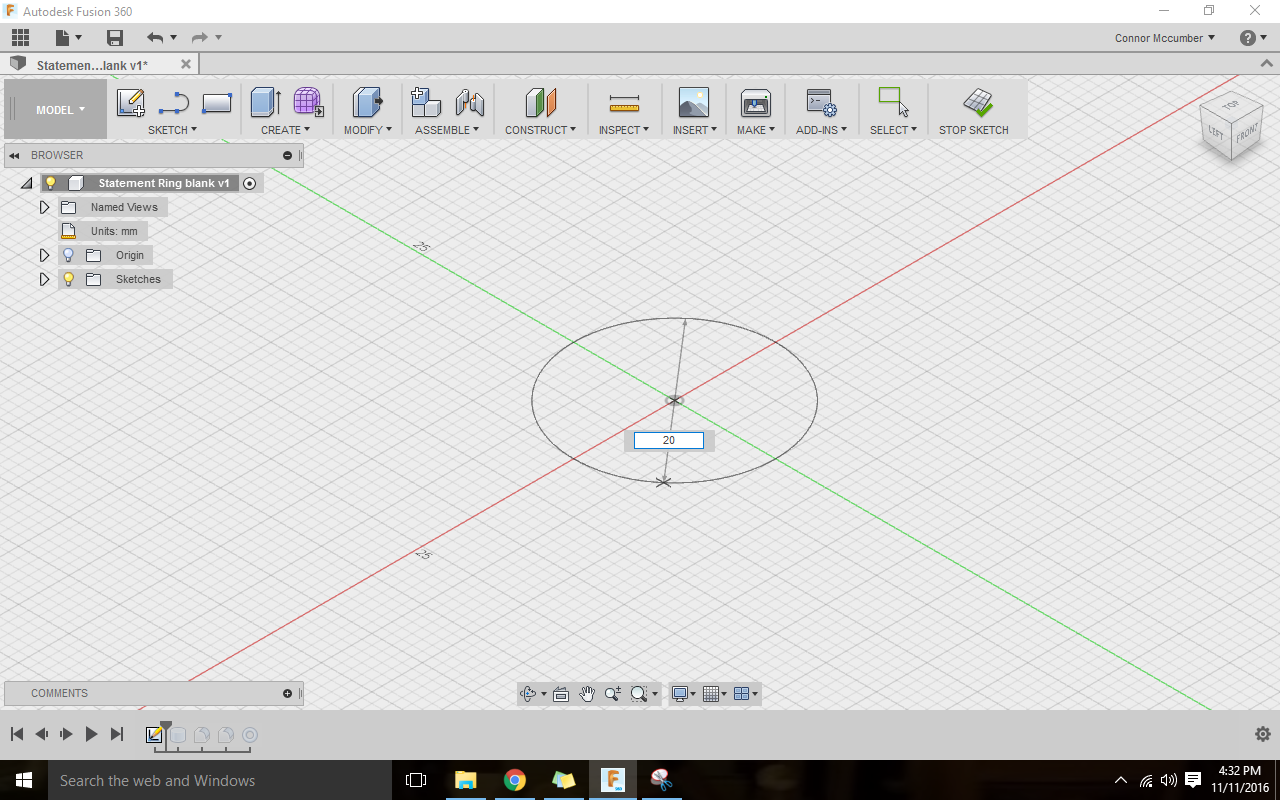Select the Spline sketch tool

(174, 102)
